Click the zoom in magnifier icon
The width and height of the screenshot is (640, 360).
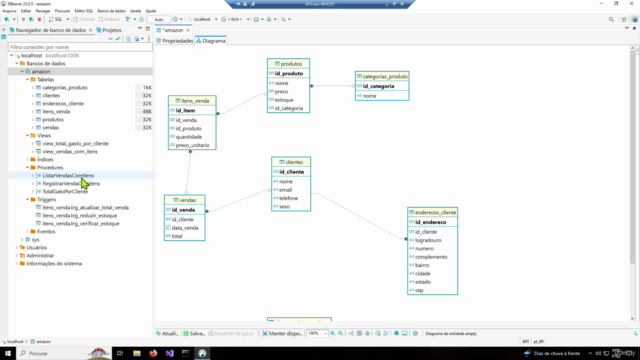click(x=333, y=333)
